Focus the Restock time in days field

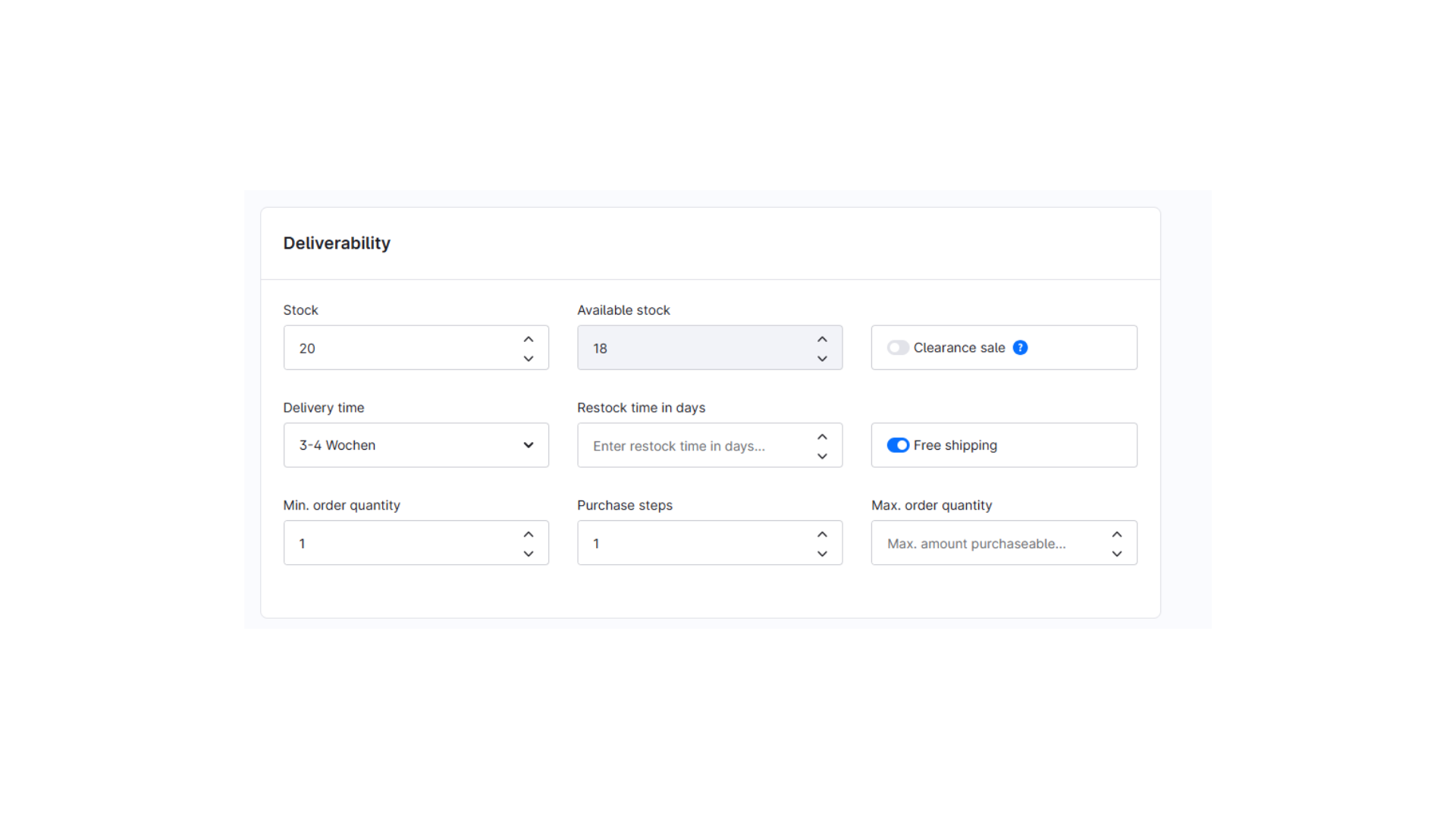point(694,446)
